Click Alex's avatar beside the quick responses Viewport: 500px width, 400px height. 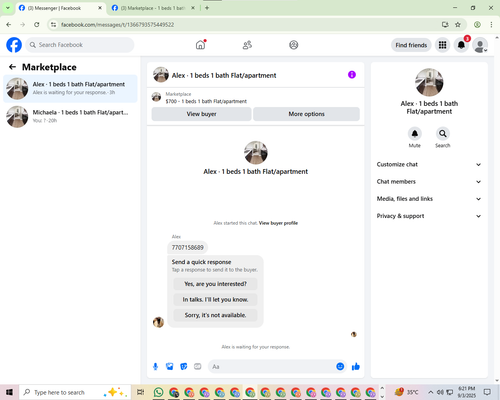158,322
